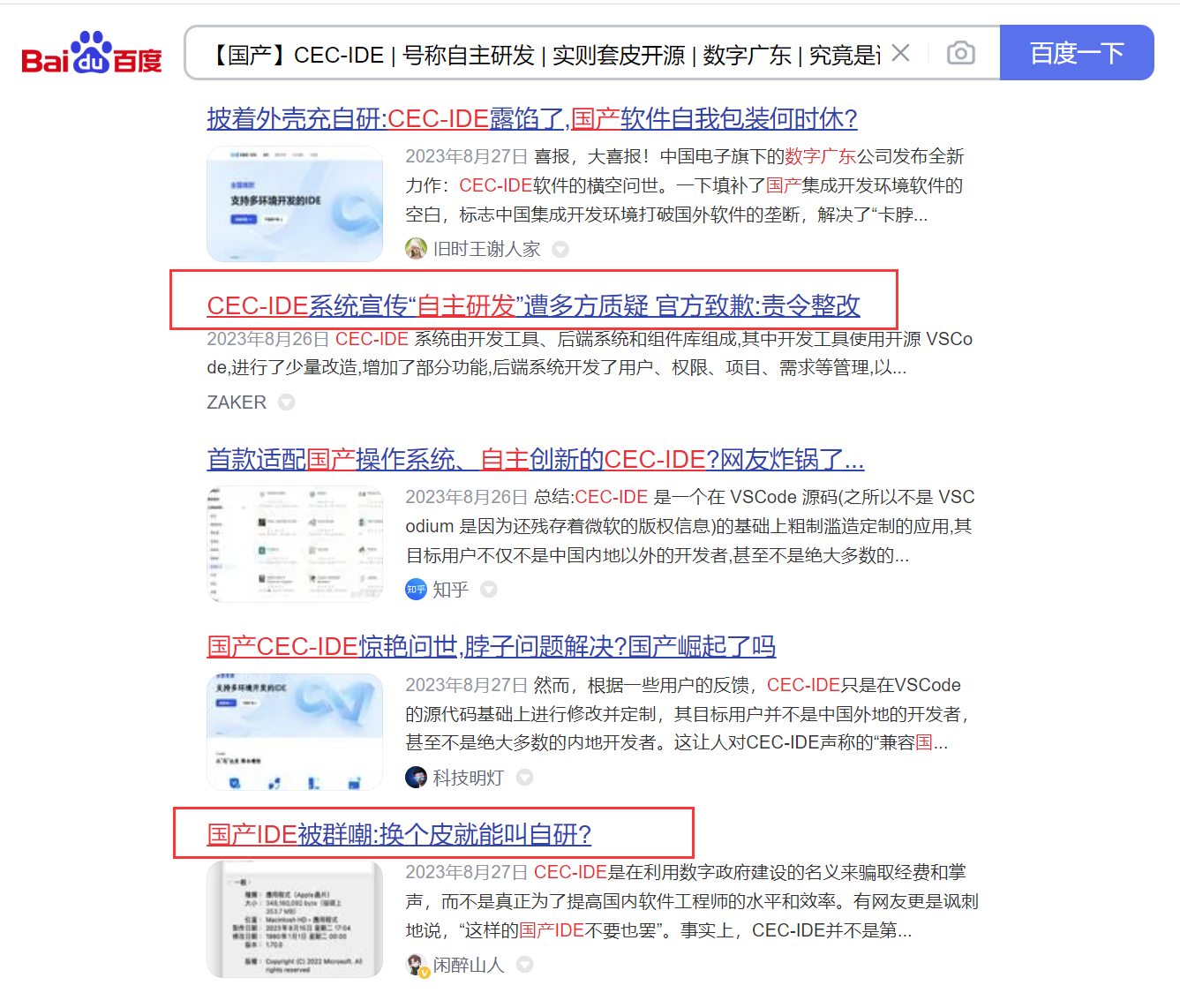Click 闲醉山人 avatar icon

pos(417,965)
